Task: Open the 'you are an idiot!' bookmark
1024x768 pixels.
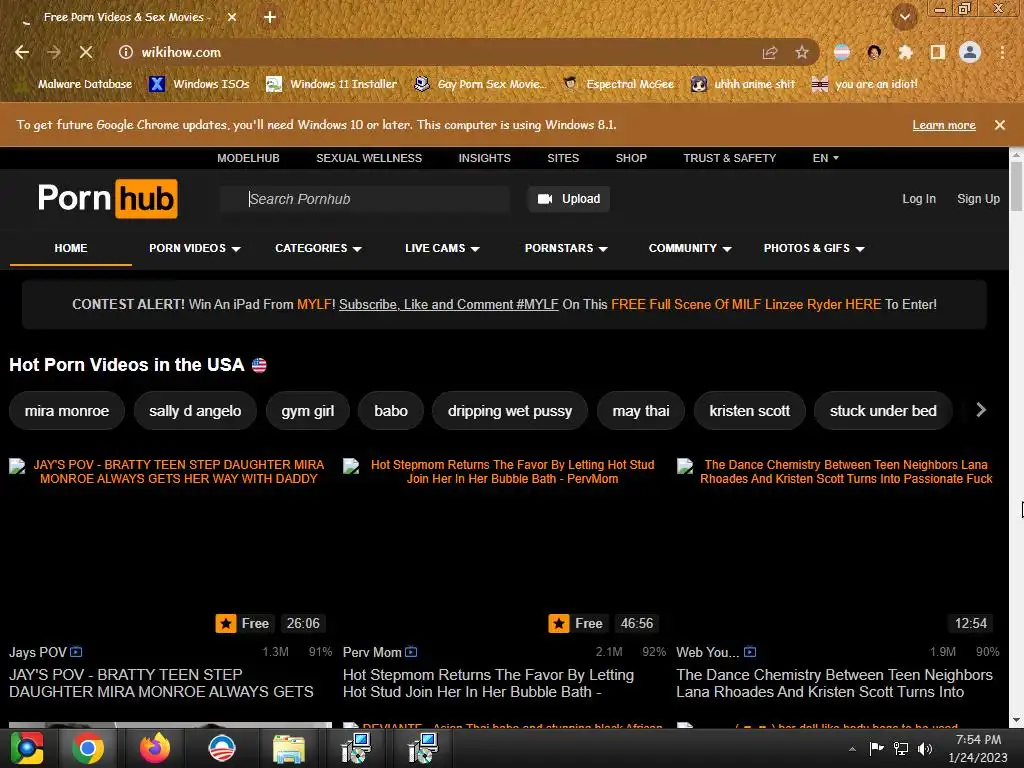Action: [x=865, y=84]
